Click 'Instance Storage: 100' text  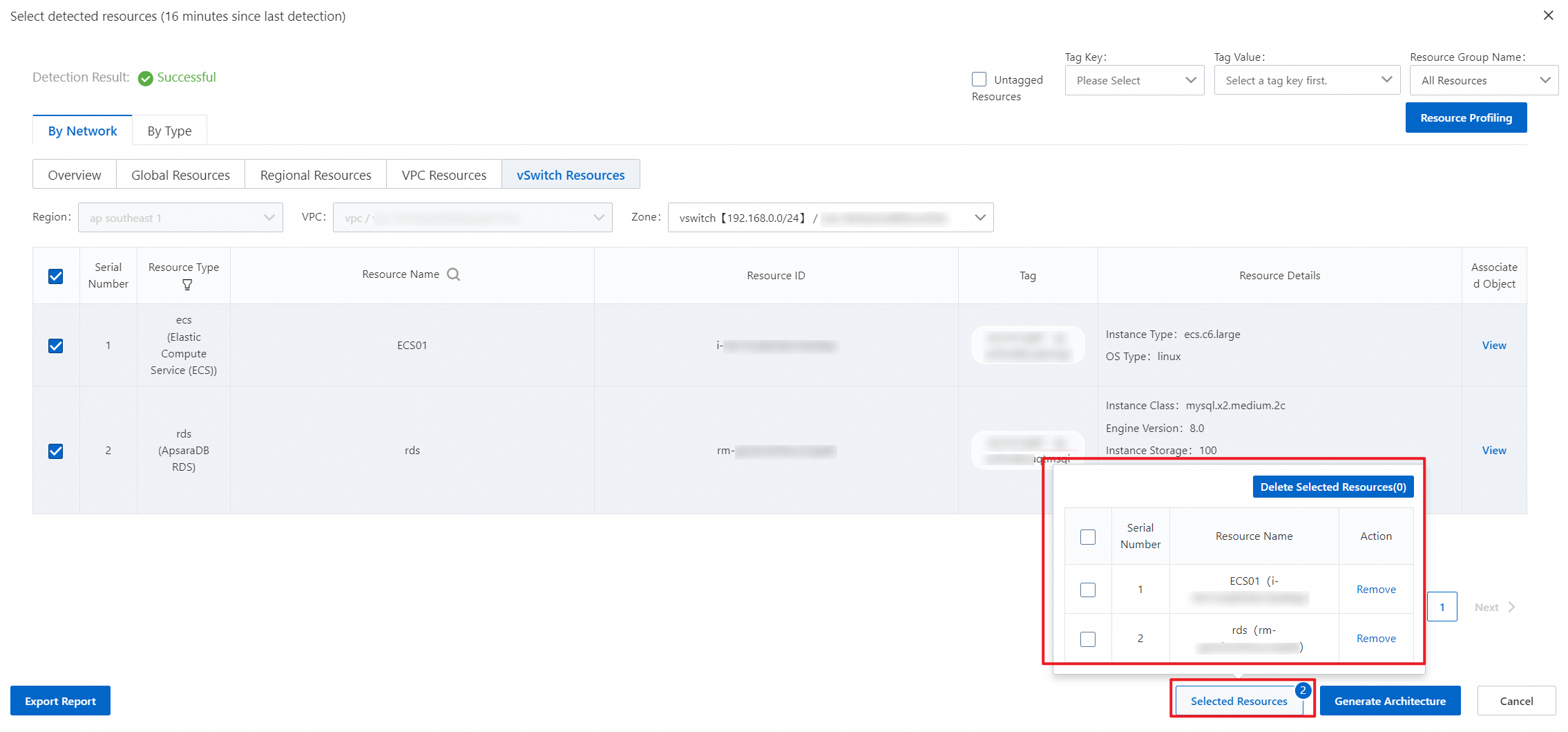coord(1161,450)
